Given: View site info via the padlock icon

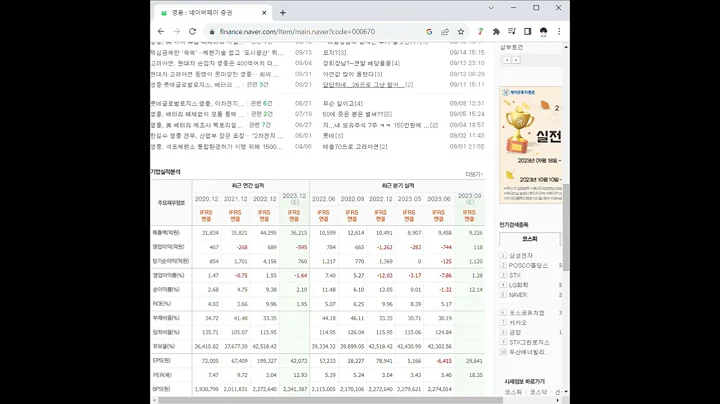Looking at the screenshot, I should click(212, 32).
